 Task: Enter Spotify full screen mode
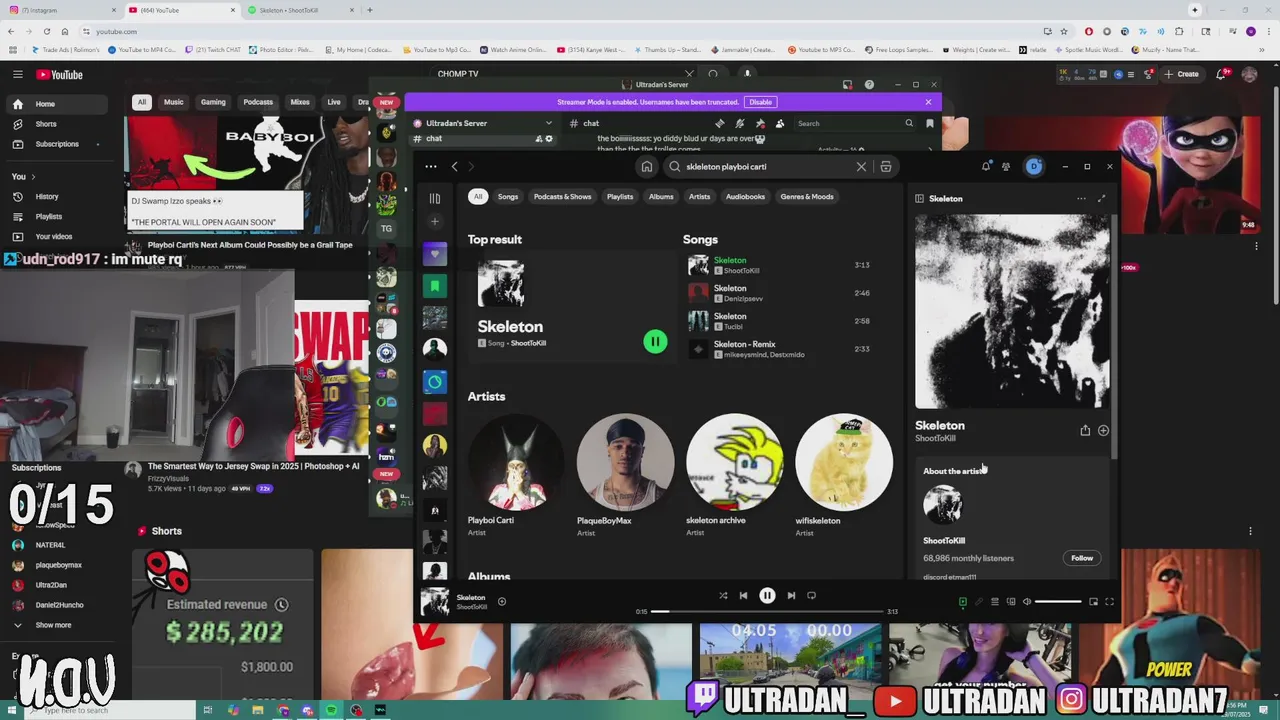(1109, 602)
